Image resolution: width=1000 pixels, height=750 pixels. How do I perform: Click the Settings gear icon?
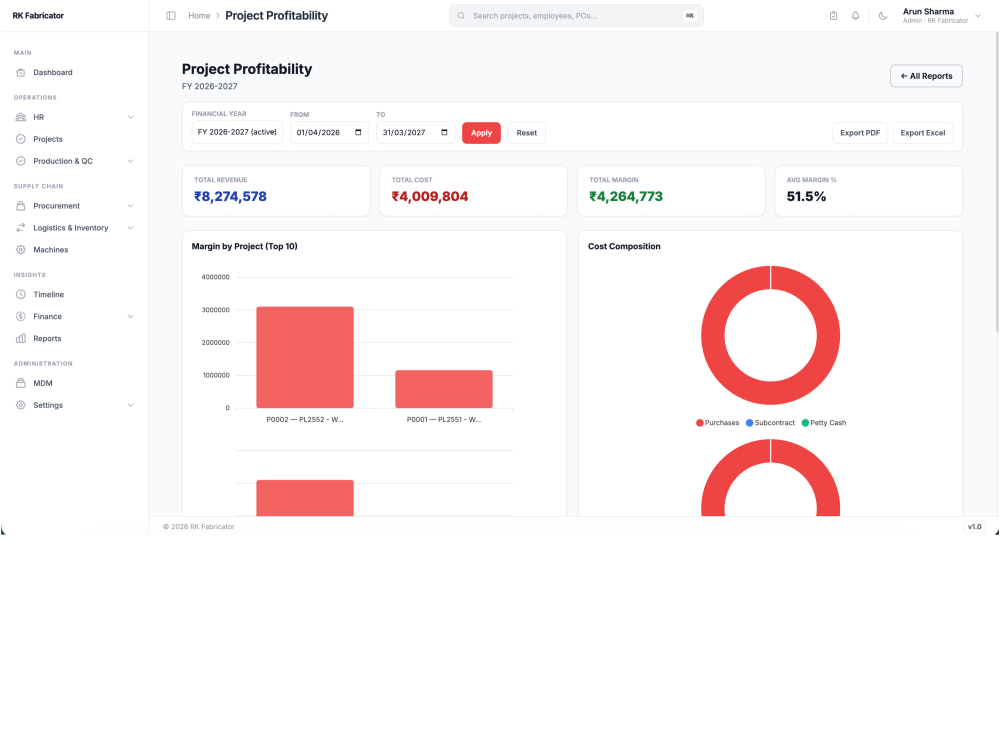[x=20, y=405]
